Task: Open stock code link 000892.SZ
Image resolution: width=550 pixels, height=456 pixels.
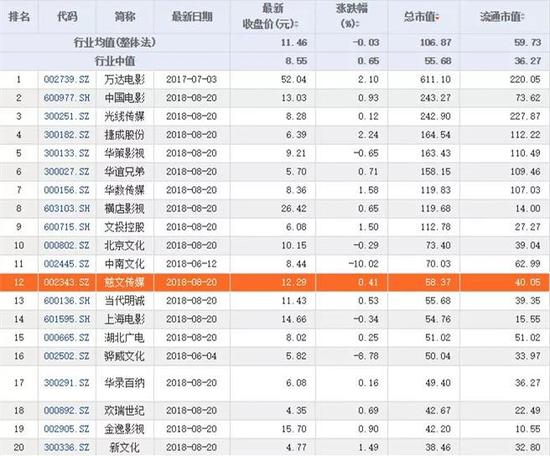Action: [x=67, y=410]
